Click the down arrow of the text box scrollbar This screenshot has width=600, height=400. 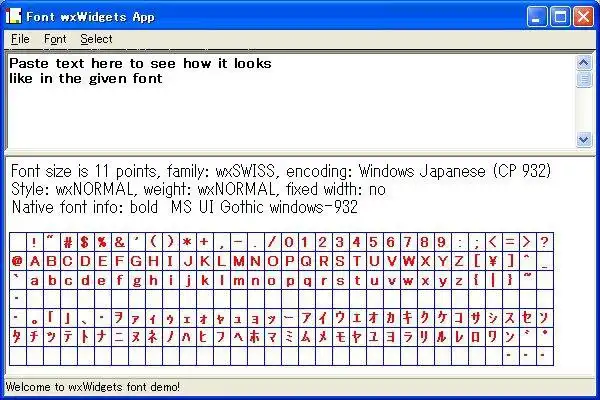pyautogui.click(x=584, y=139)
